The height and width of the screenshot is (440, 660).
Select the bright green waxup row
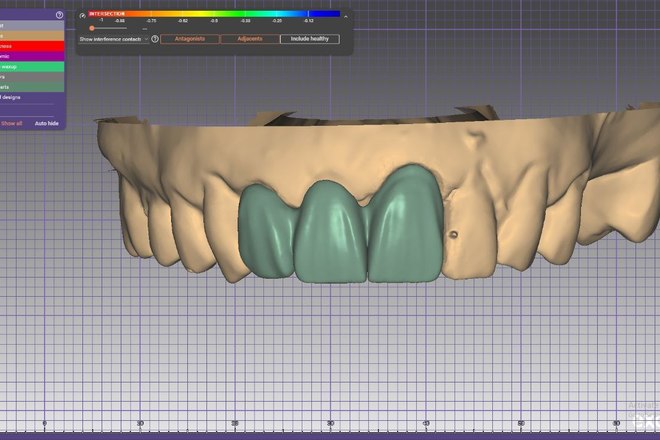tap(30, 67)
